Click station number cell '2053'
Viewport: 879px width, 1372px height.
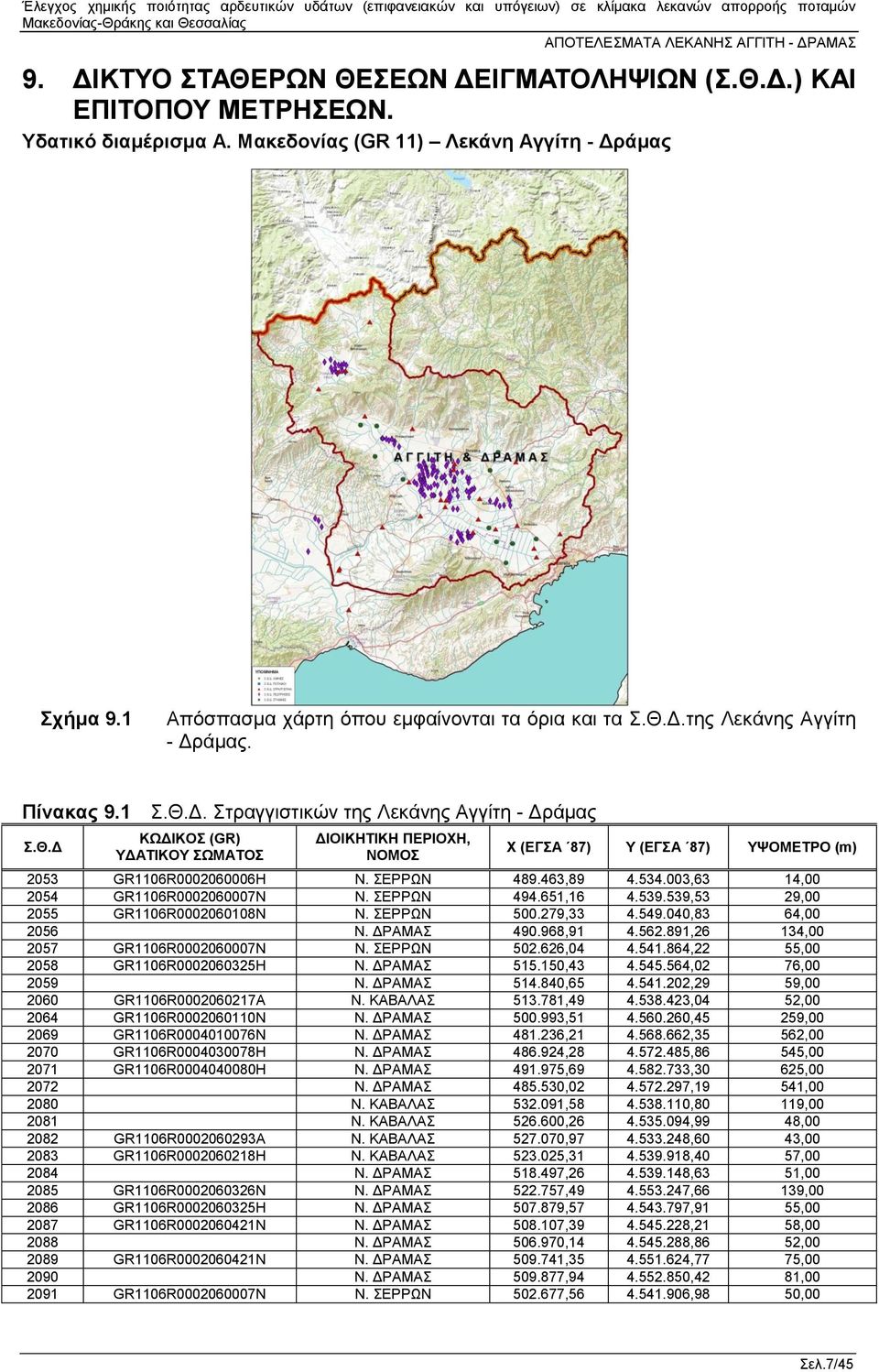point(42,879)
